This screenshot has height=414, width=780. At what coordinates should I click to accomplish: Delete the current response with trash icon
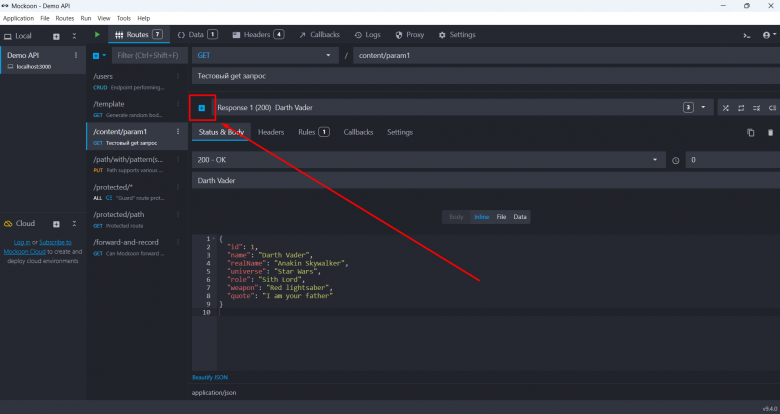click(x=770, y=132)
